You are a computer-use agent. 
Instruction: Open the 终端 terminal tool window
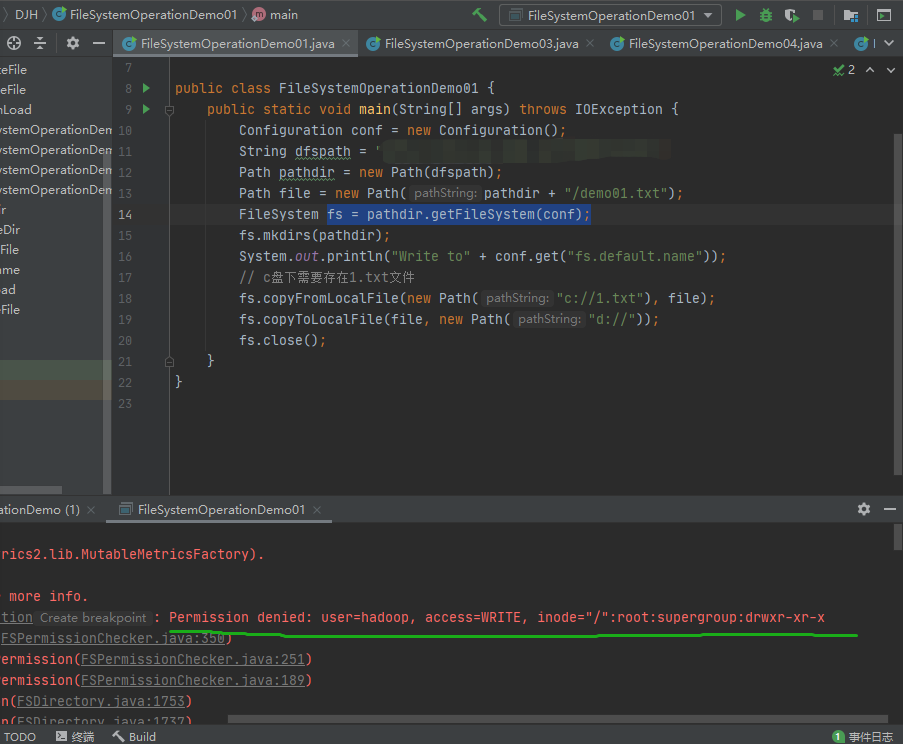click(x=75, y=737)
